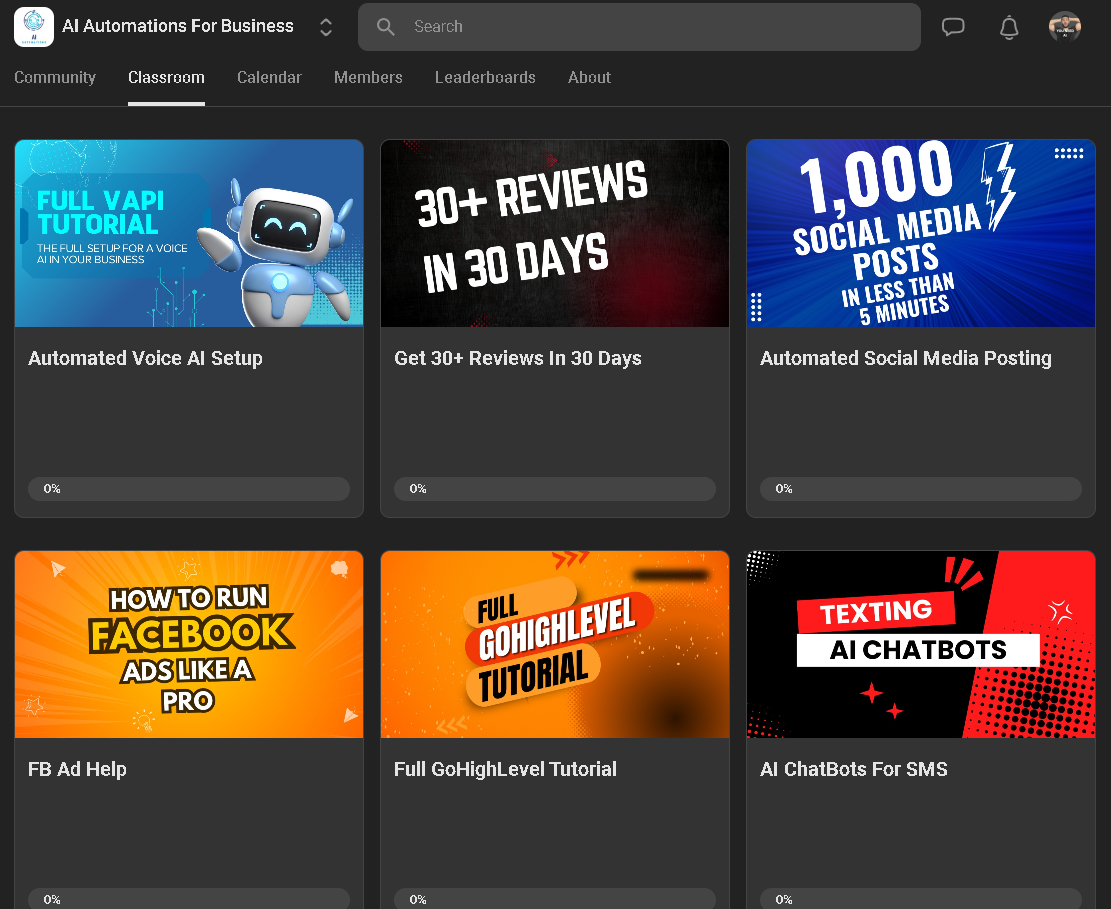Click the Automated Social Media Posting progress bar
The image size is (1111, 909).
tap(921, 489)
